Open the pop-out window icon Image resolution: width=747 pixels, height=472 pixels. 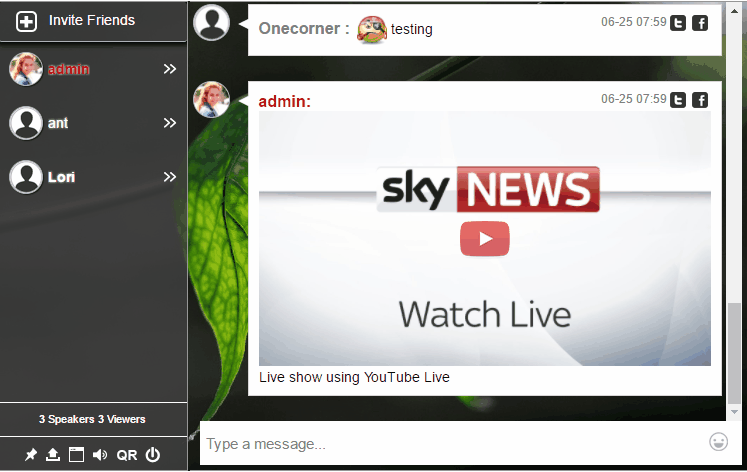point(76,455)
